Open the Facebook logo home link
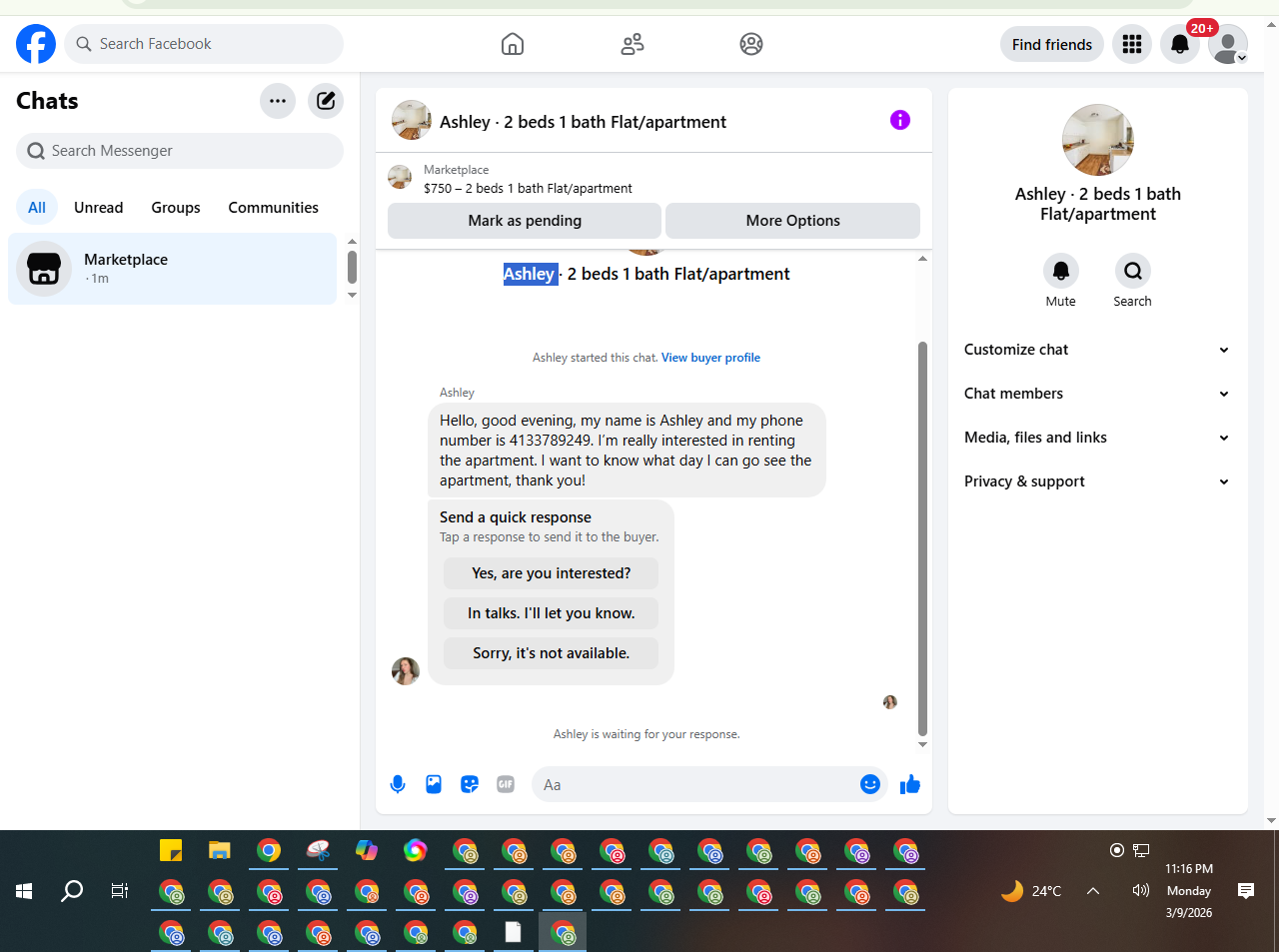Image resolution: width=1279 pixels, height=952 pixels. (36, 44)
